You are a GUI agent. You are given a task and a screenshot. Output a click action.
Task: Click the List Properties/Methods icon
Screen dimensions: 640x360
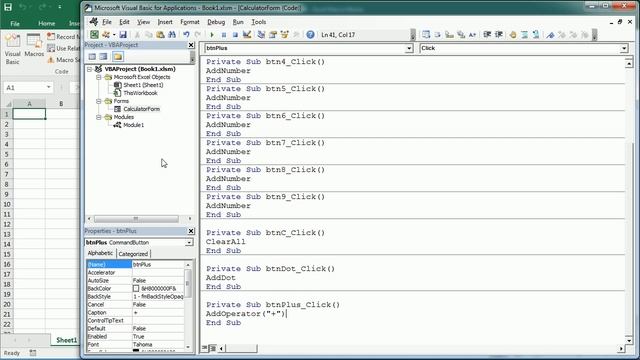pyautogui.click(x=426, y=35)
